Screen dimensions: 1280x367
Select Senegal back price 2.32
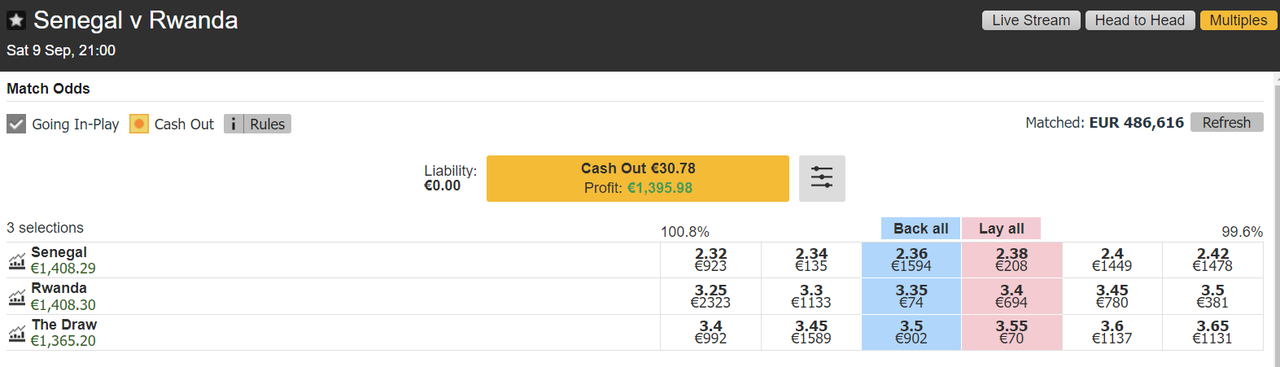click(x=711, y=260)
